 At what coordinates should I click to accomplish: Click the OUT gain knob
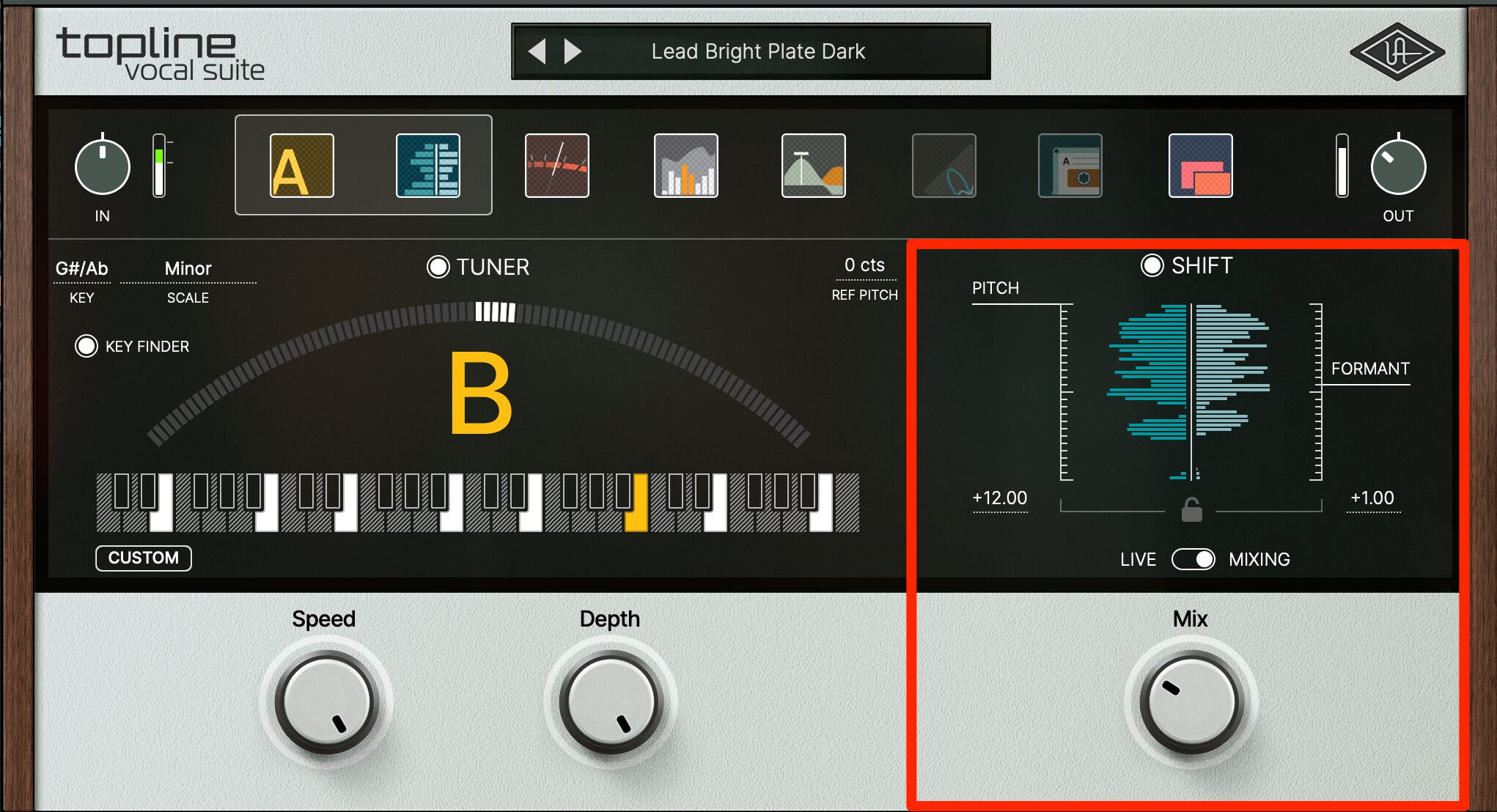tap(1399, 167)
